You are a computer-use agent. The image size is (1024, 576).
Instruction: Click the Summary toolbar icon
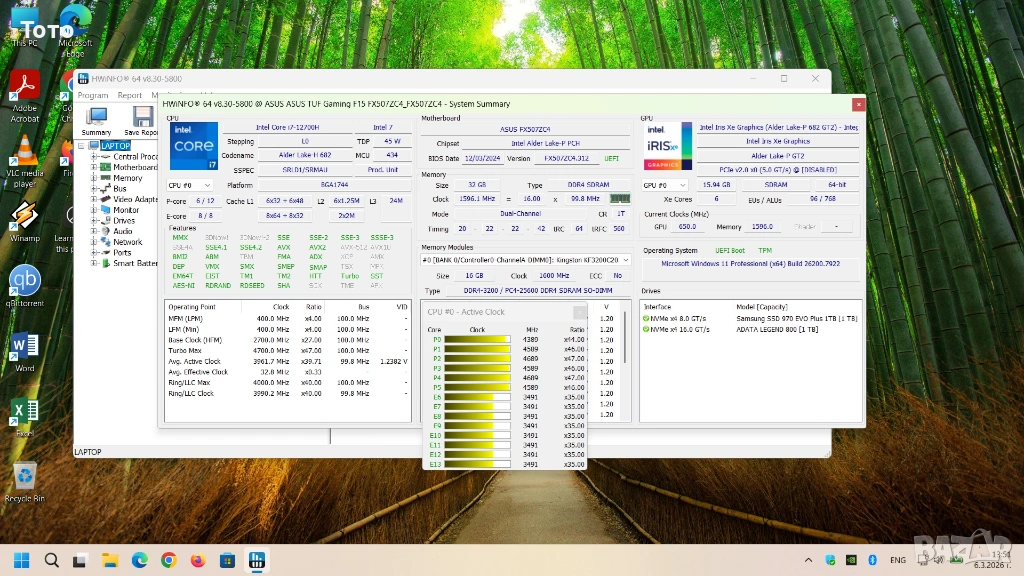point(97,117)
